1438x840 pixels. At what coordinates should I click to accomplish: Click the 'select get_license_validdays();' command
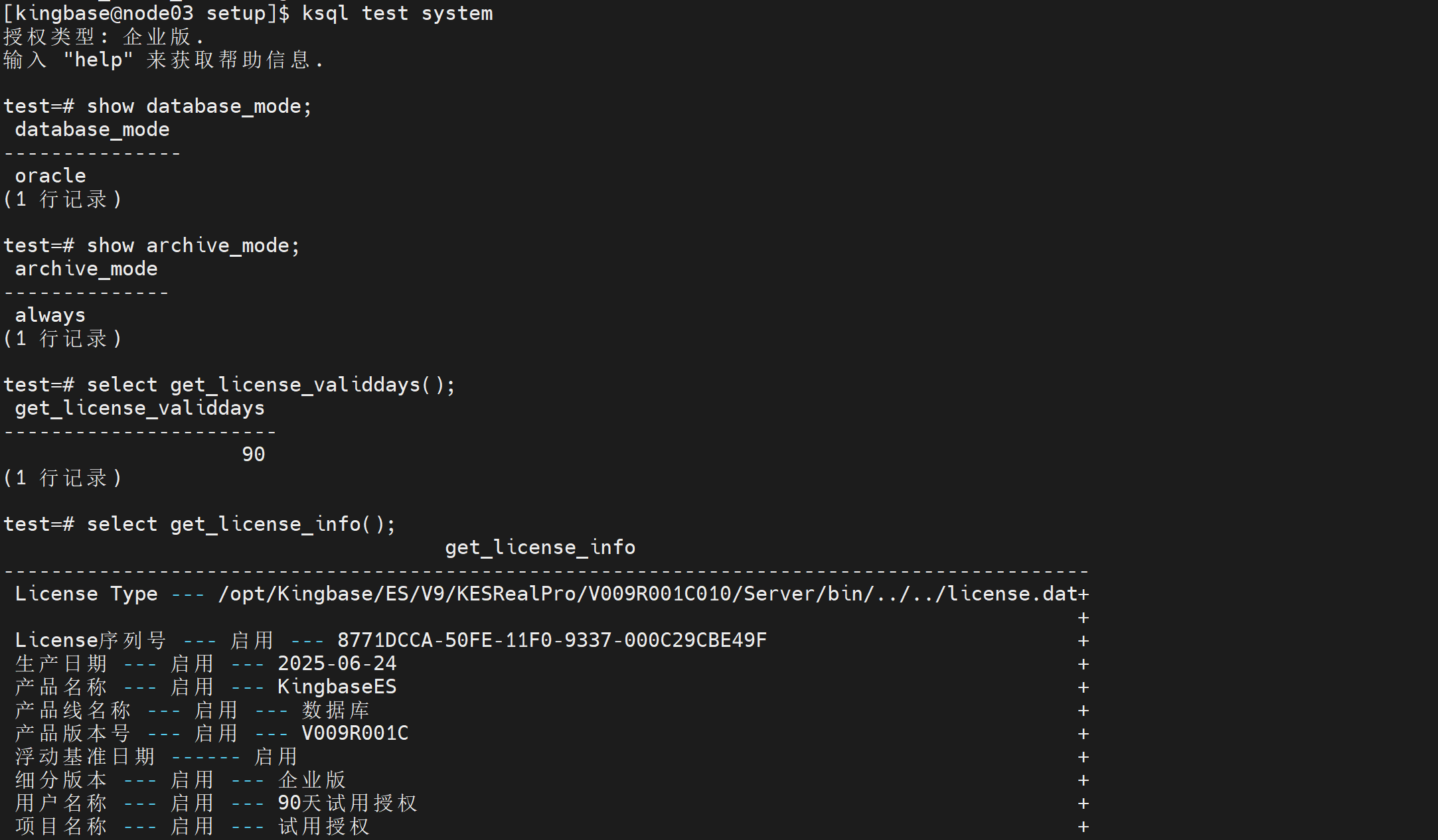coord(270,385)
